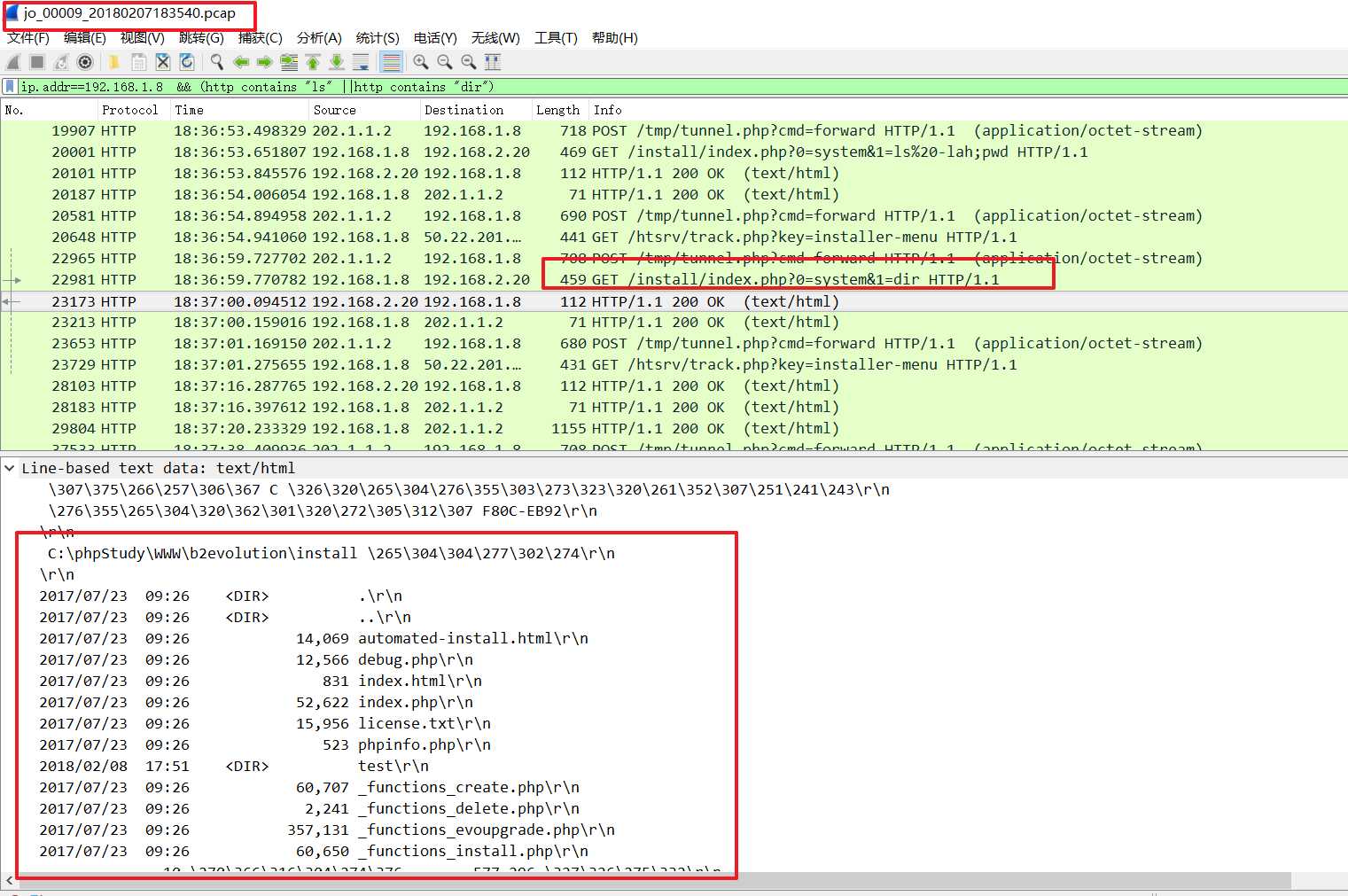This screenshot has height=896, width=1348.
Task: Open the 视图(V) menu
Action: (x=143, y=37)
